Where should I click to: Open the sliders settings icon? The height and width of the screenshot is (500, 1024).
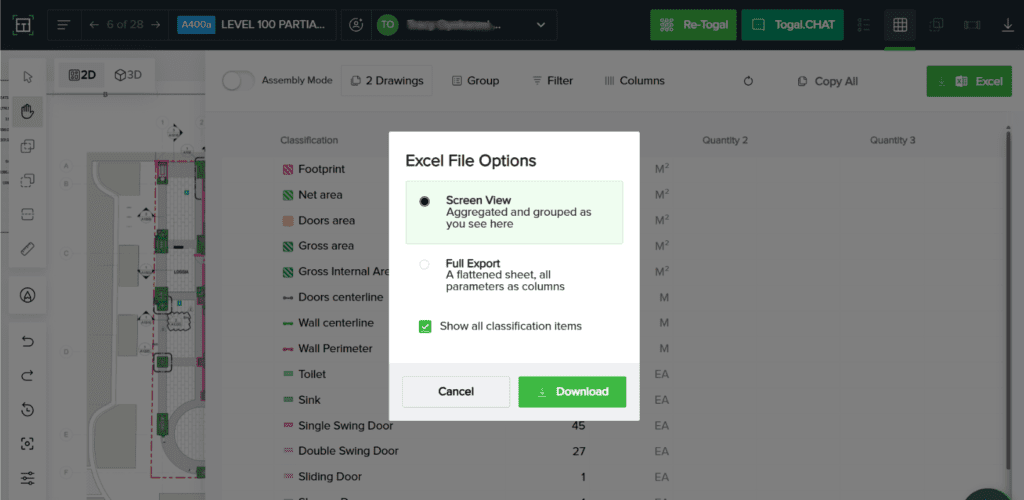(27, 478)
